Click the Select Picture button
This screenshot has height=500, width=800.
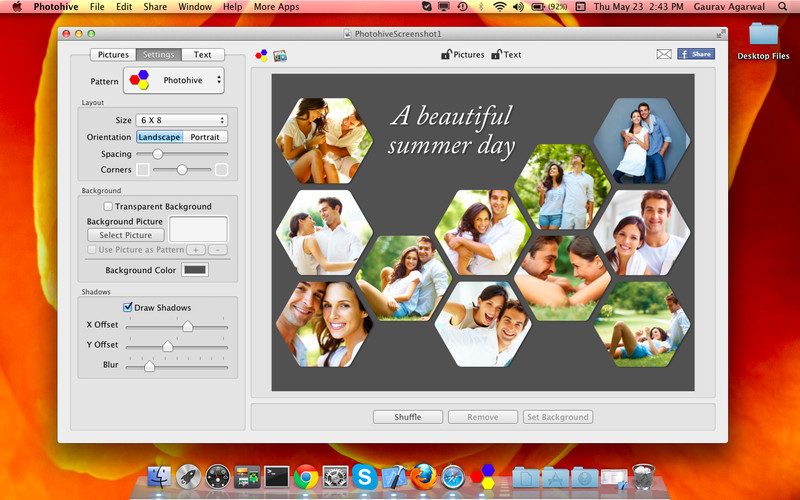point(126,235)
